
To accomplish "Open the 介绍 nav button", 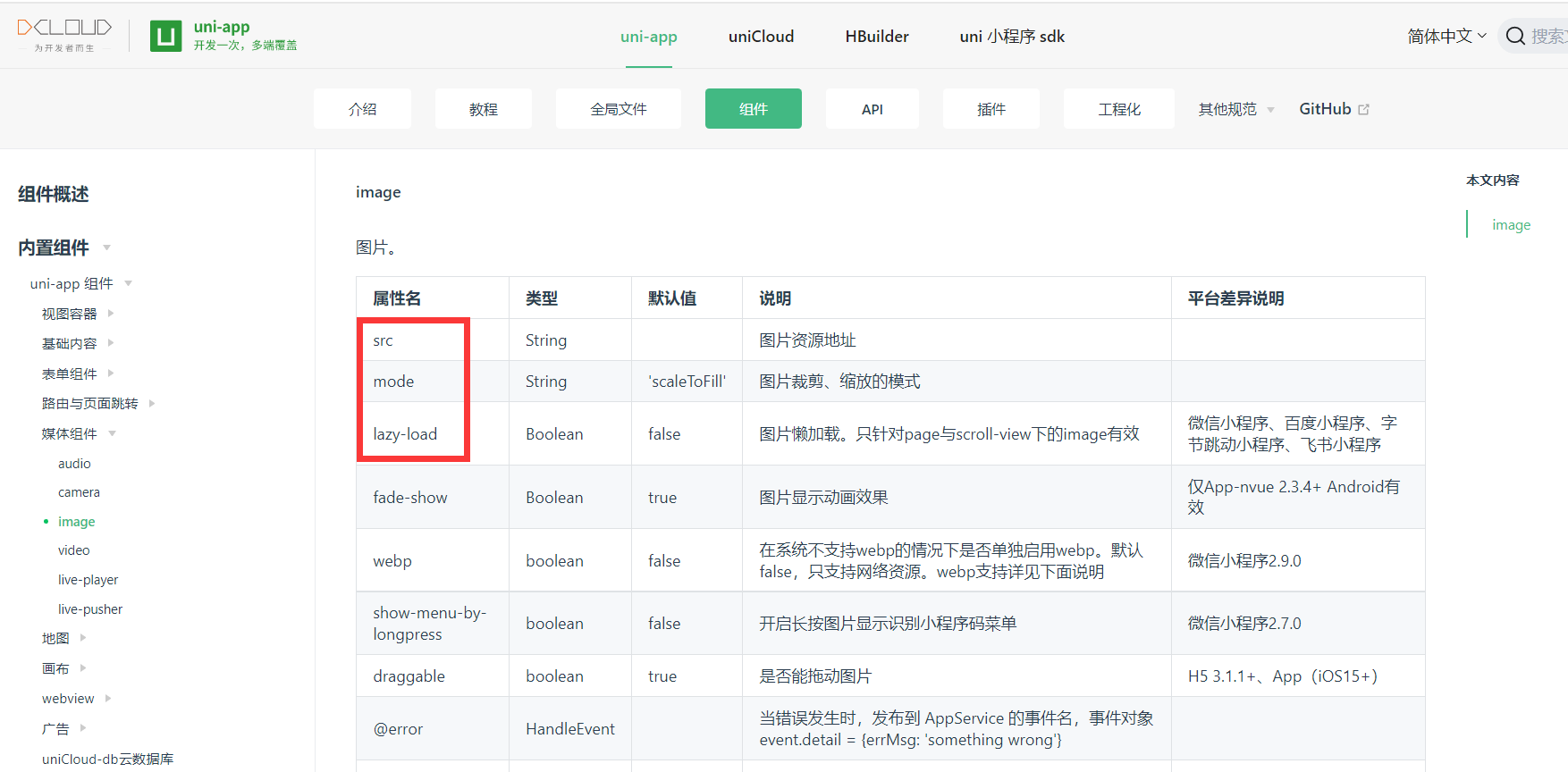I will tap(362, 109).
